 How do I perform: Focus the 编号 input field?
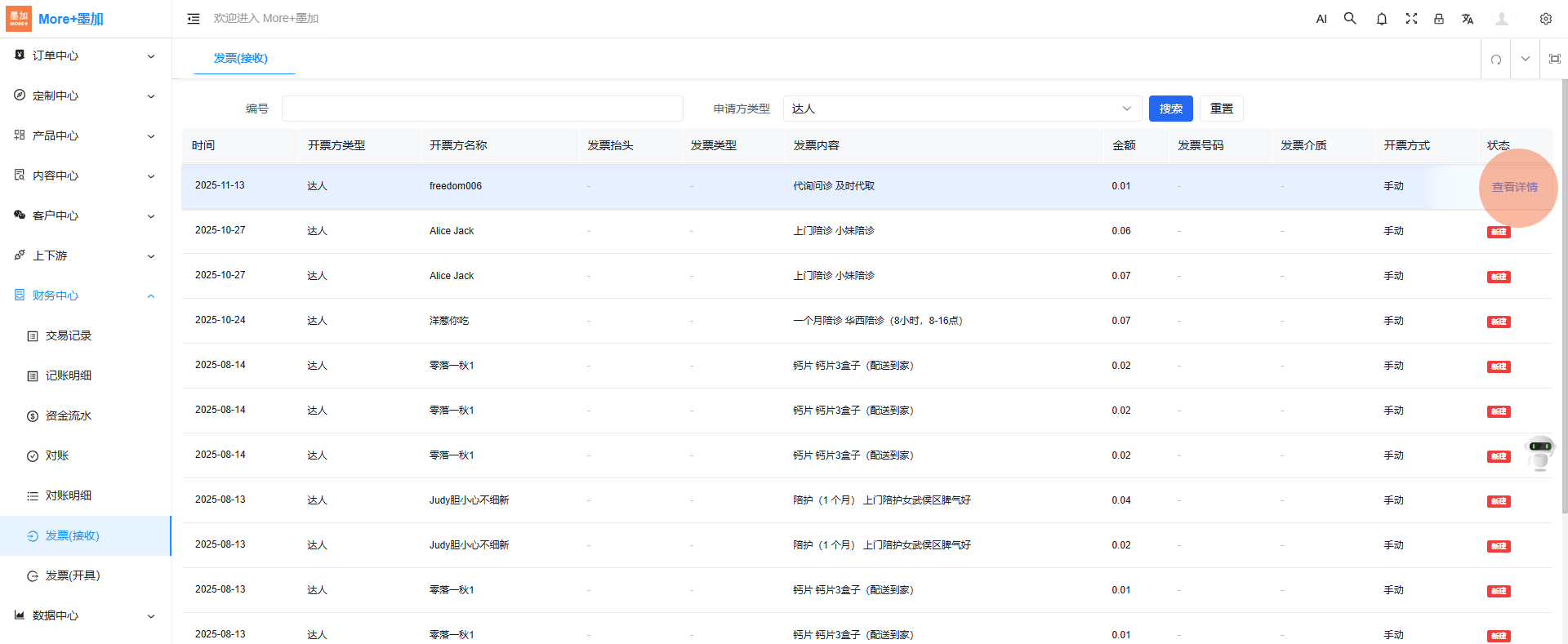[482, 109]
